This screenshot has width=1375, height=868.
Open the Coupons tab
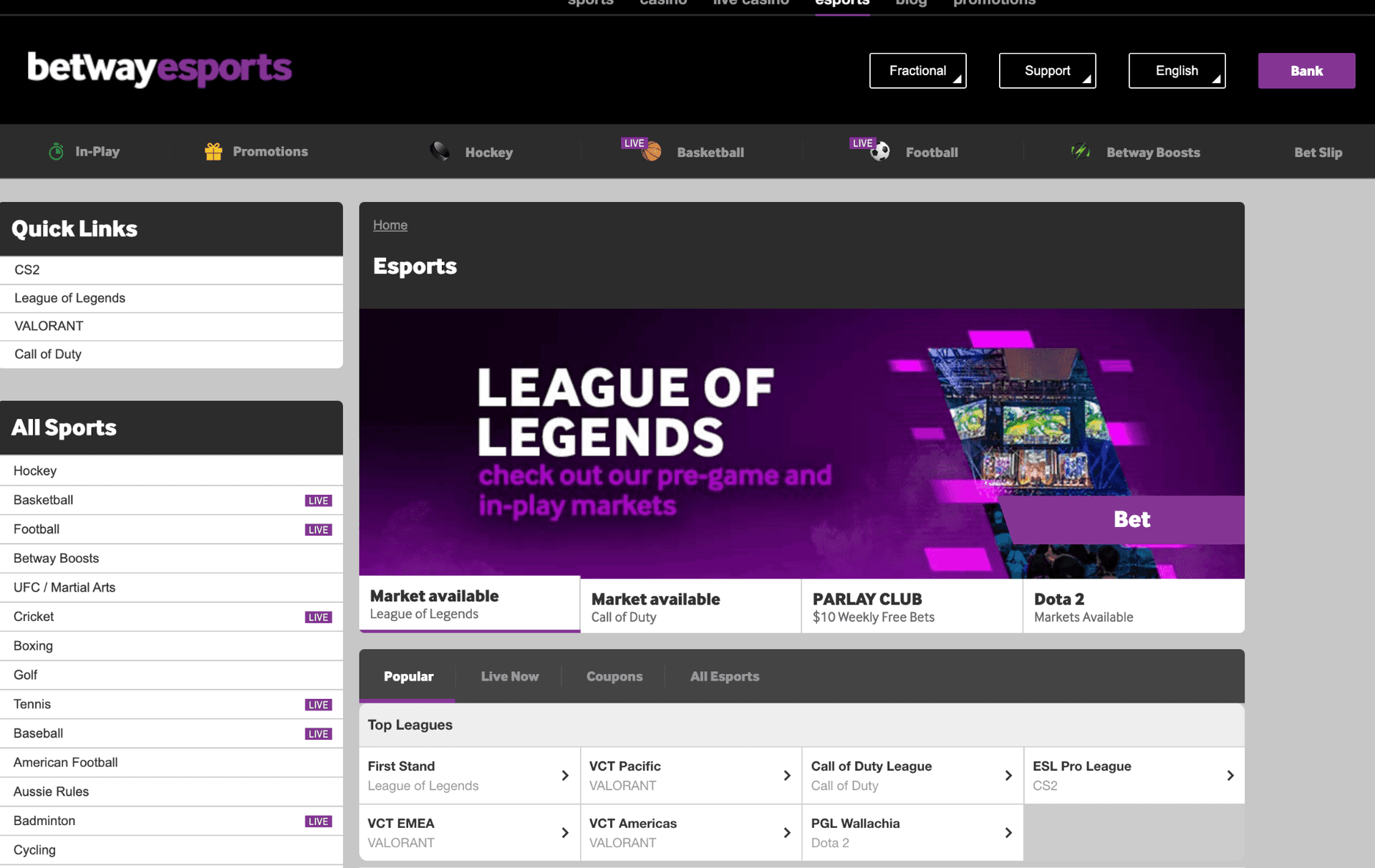[614, 676]
